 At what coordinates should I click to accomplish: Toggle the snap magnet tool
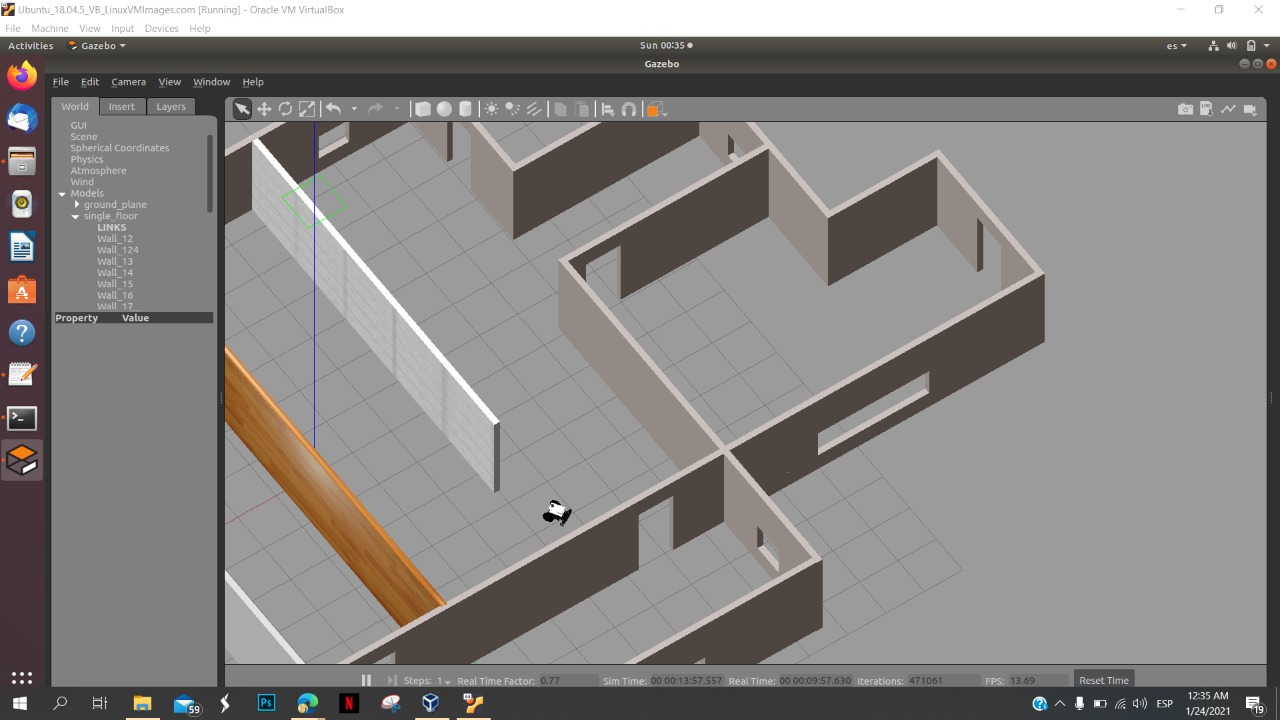click(628, 109)
